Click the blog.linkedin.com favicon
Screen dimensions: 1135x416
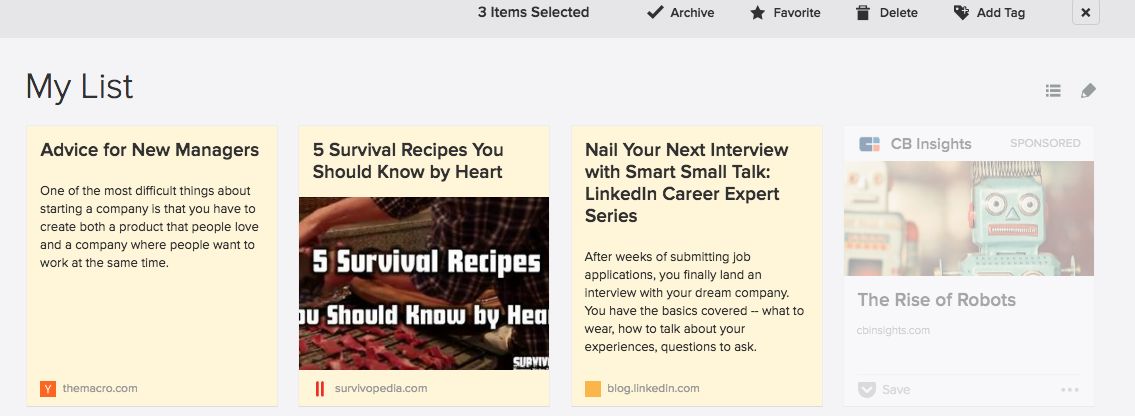coord(593,389)
